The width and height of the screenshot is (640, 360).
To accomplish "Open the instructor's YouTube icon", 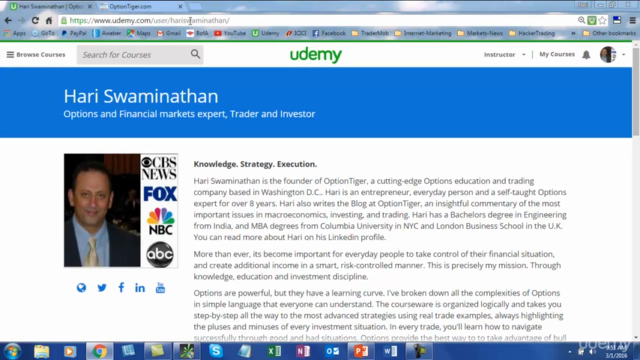I will 160,288.
